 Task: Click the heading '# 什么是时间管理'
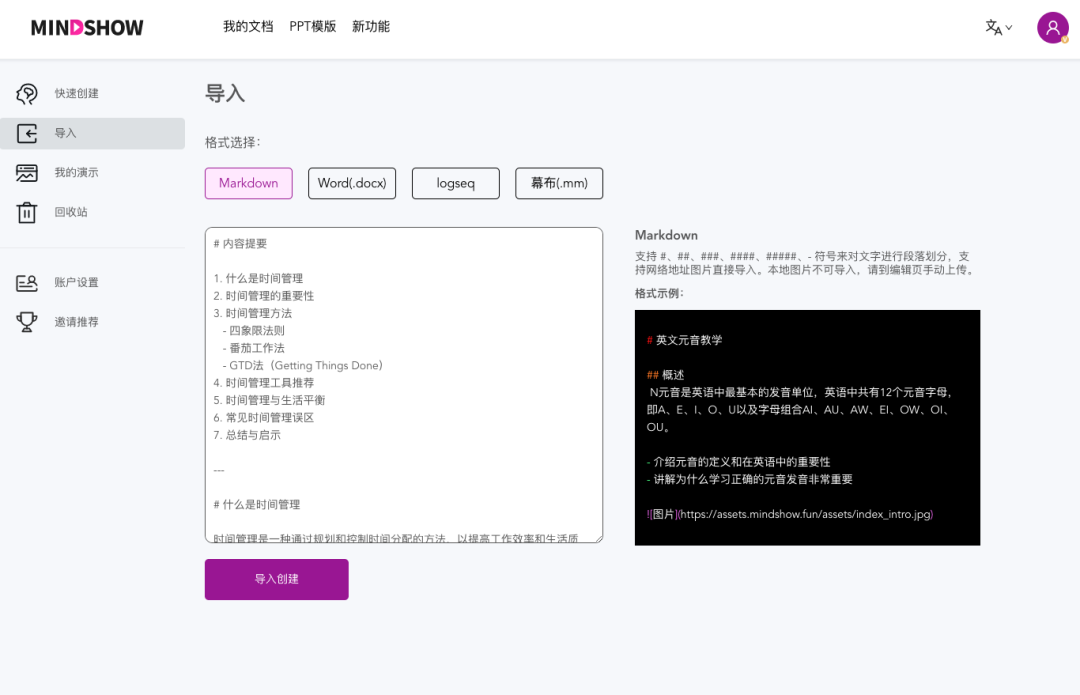(257, 505)
